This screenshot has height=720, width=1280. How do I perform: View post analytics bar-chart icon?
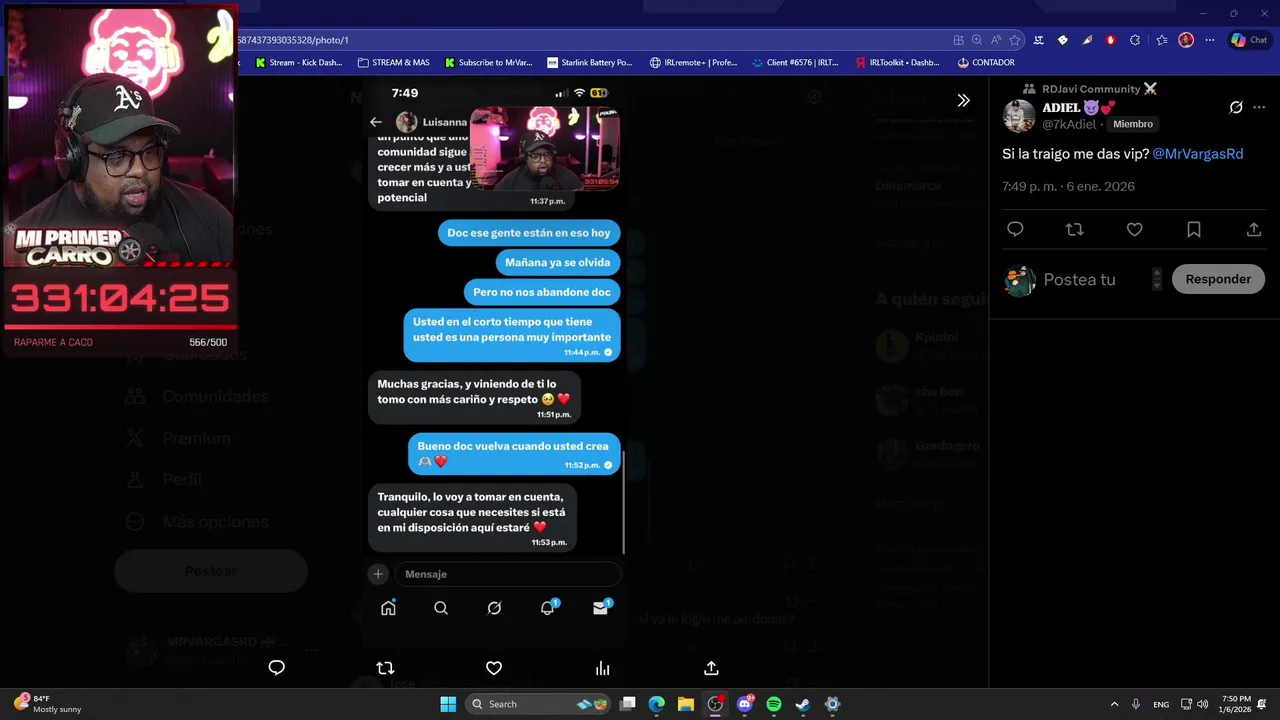click(x=602, y=668)
